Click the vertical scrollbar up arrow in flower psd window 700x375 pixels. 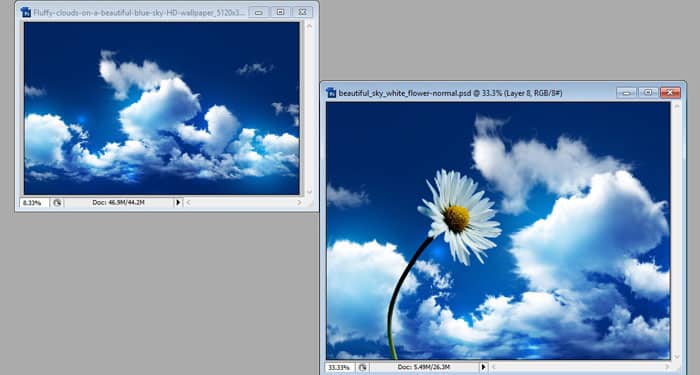[677, 106]
